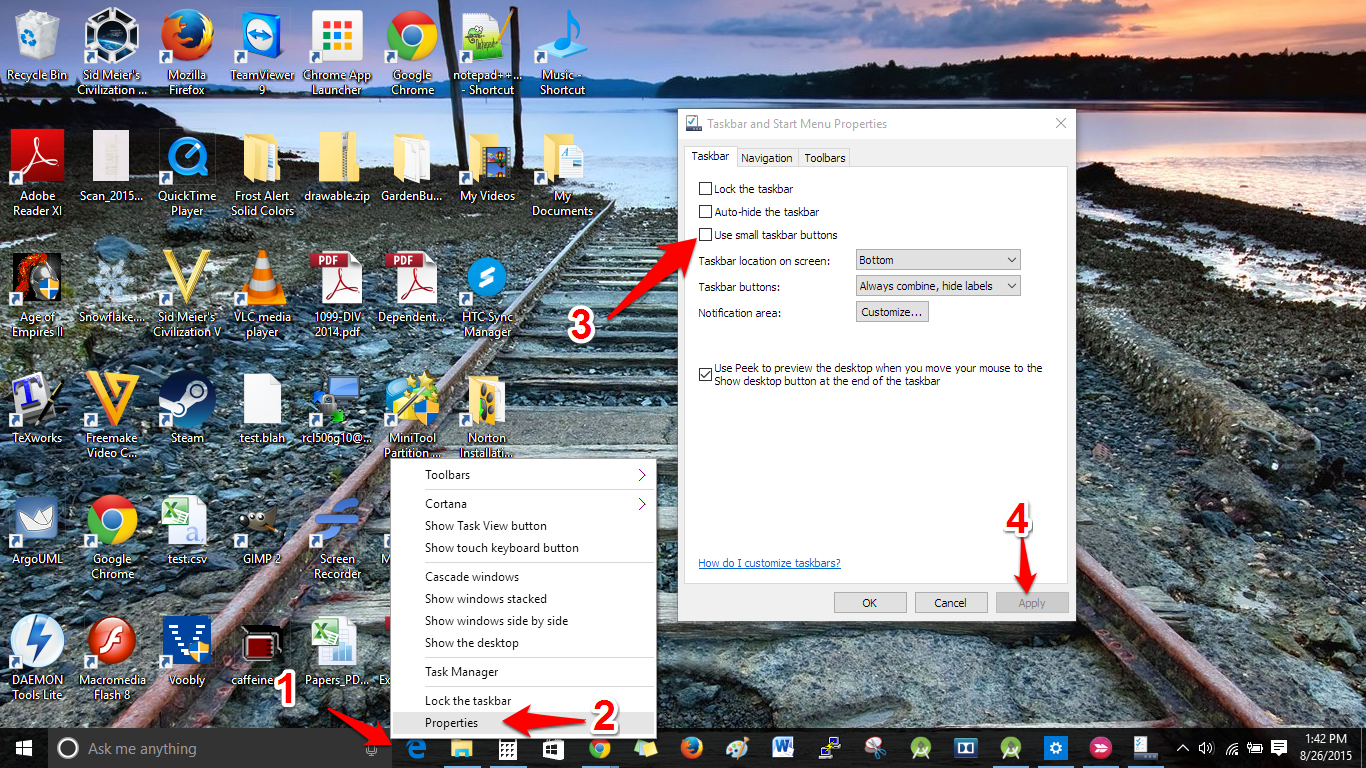Switch to the Navigation tab

click(767, 158)
